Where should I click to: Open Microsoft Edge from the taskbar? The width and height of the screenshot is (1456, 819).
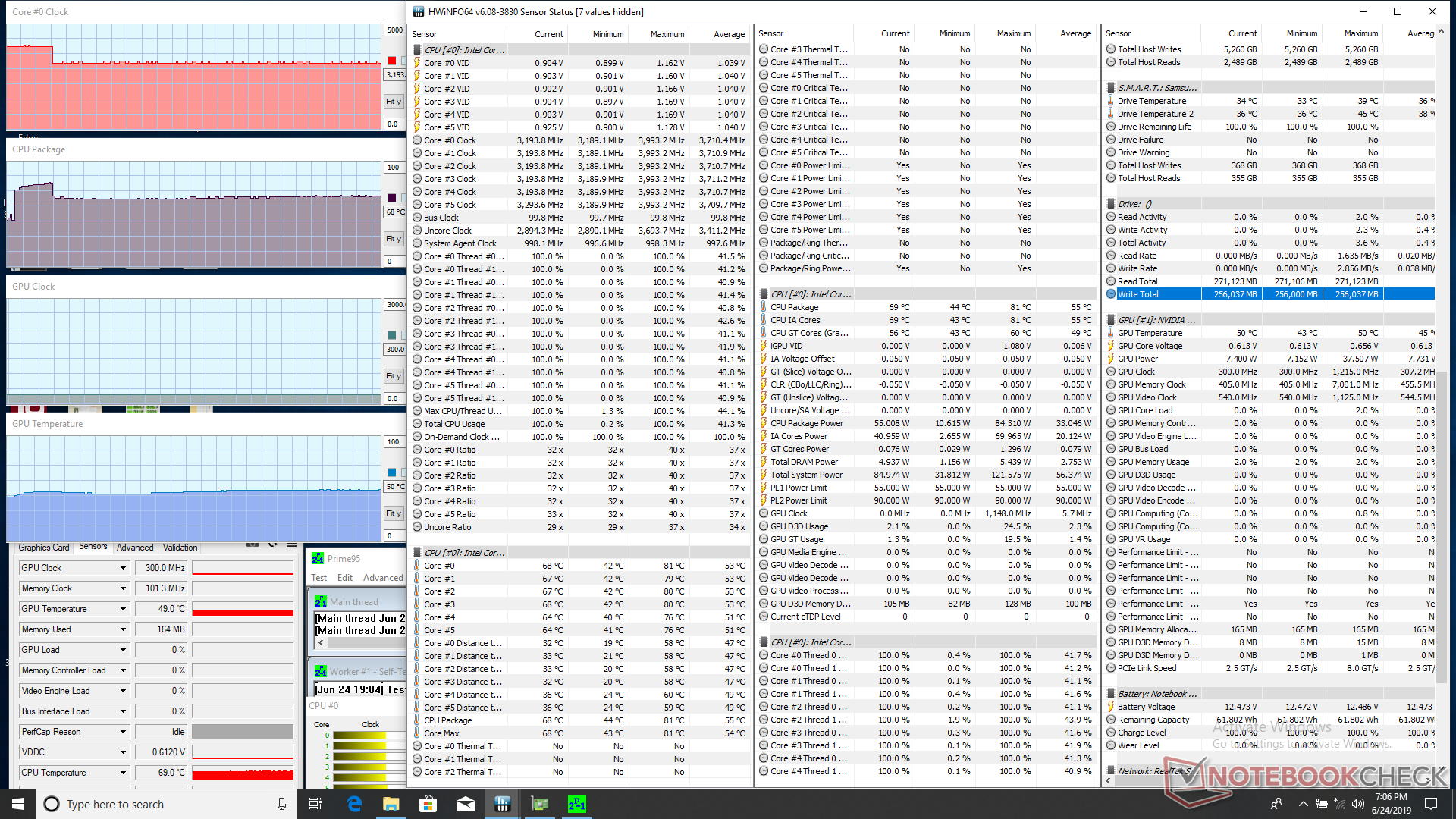(x=354, y=804)
